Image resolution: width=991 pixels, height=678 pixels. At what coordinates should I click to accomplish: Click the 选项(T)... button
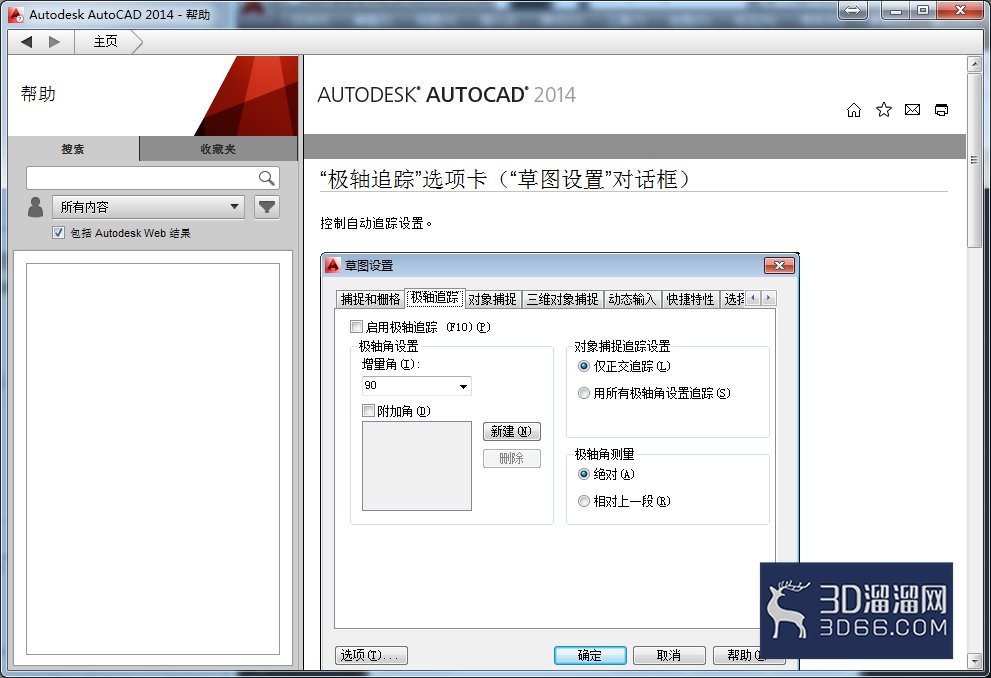(x=372, y=655)
